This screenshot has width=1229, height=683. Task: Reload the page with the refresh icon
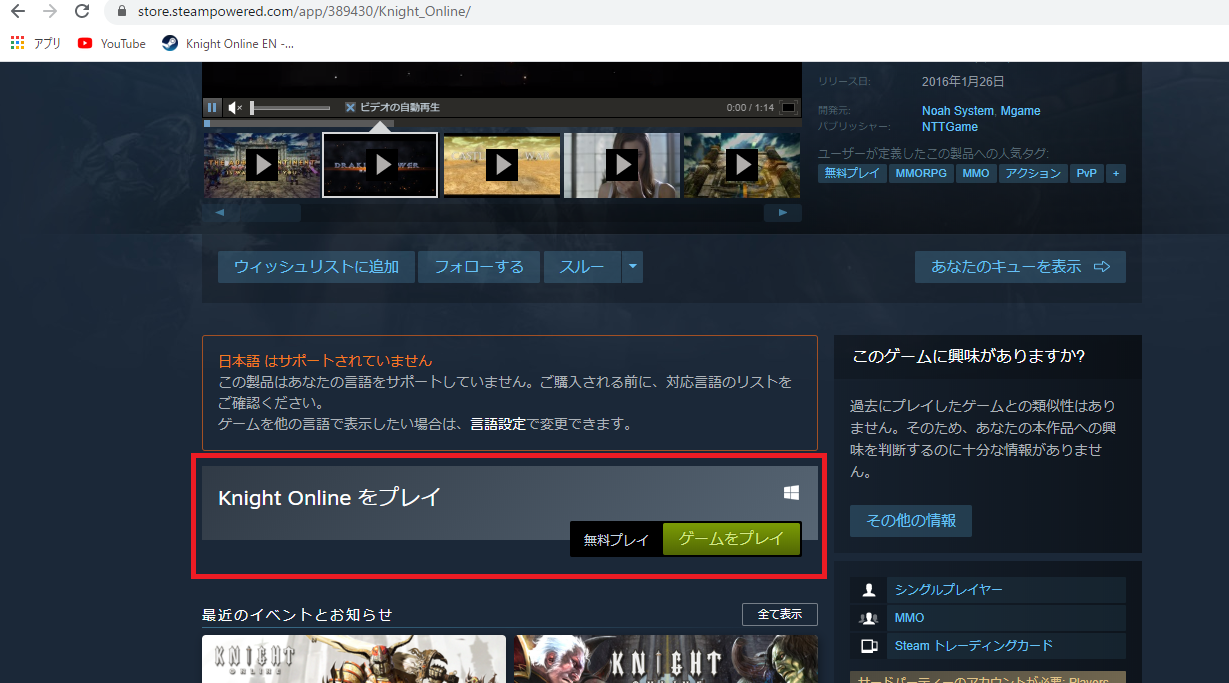click(83, 12)
